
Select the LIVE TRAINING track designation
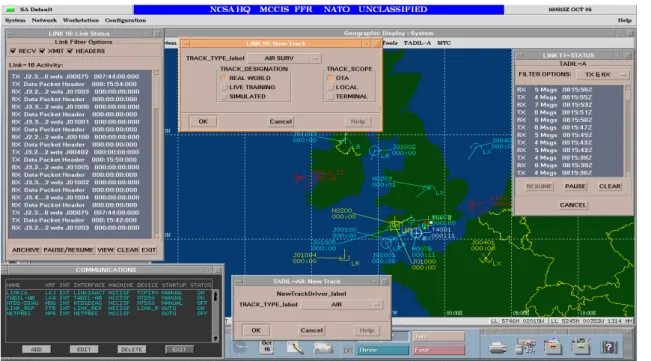(x=224, y=87)
